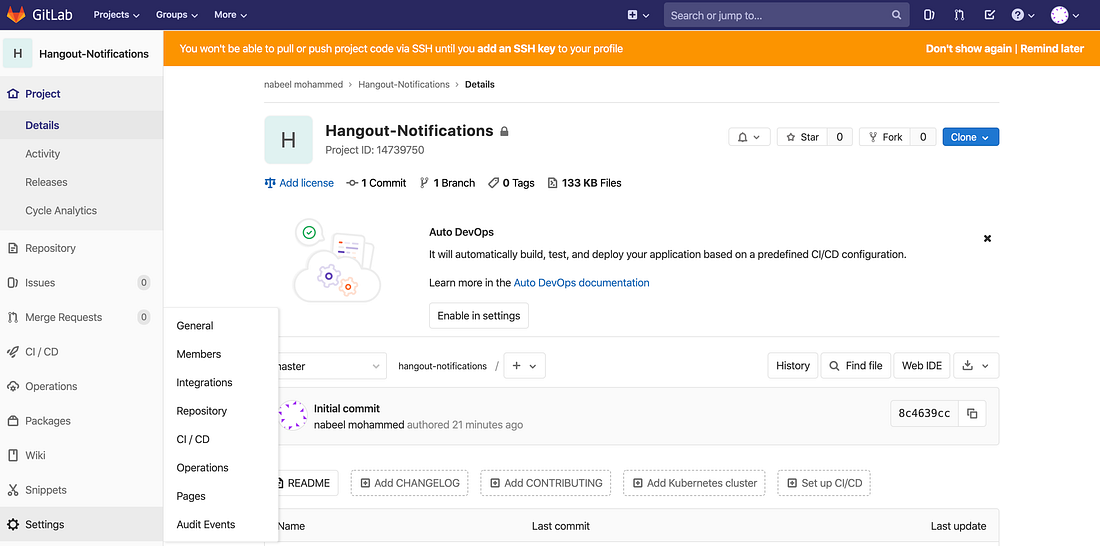The width and height of the screenshot is (1100, 546).
Task: Expand the Clone dropdown
Action: pyautogui.click(x=971, y=137)
